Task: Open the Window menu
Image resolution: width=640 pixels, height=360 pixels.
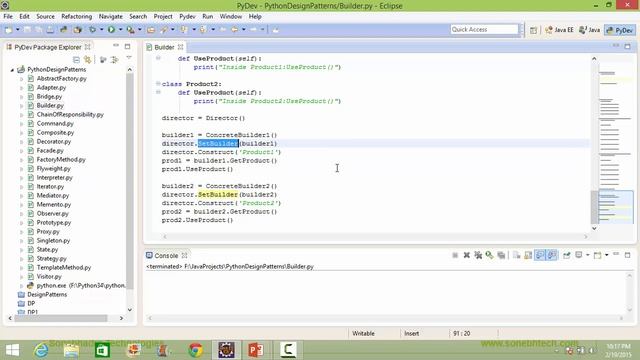Action: click(231, 16)
